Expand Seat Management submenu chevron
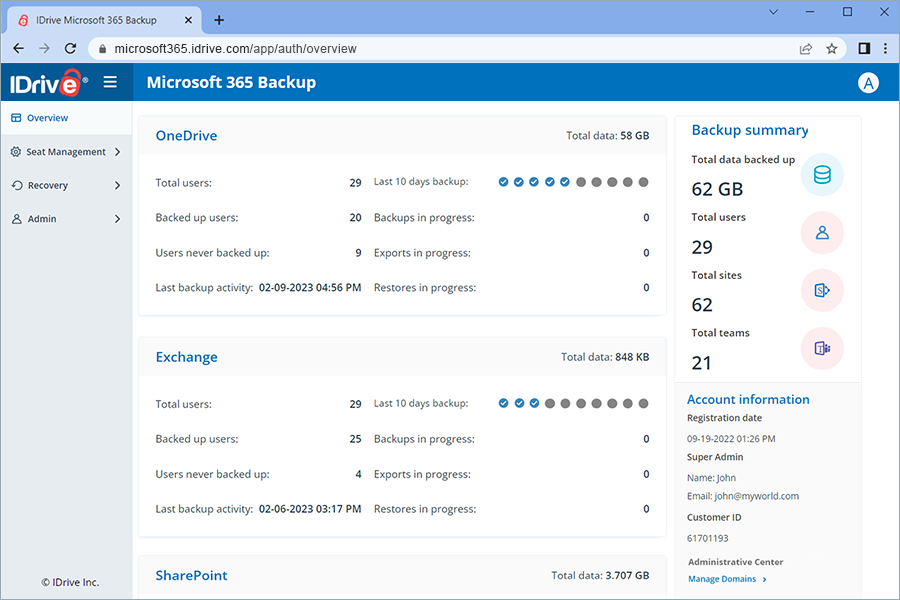Image resolution: width=900 pixels, height=600 pixels. pos(117,152)
